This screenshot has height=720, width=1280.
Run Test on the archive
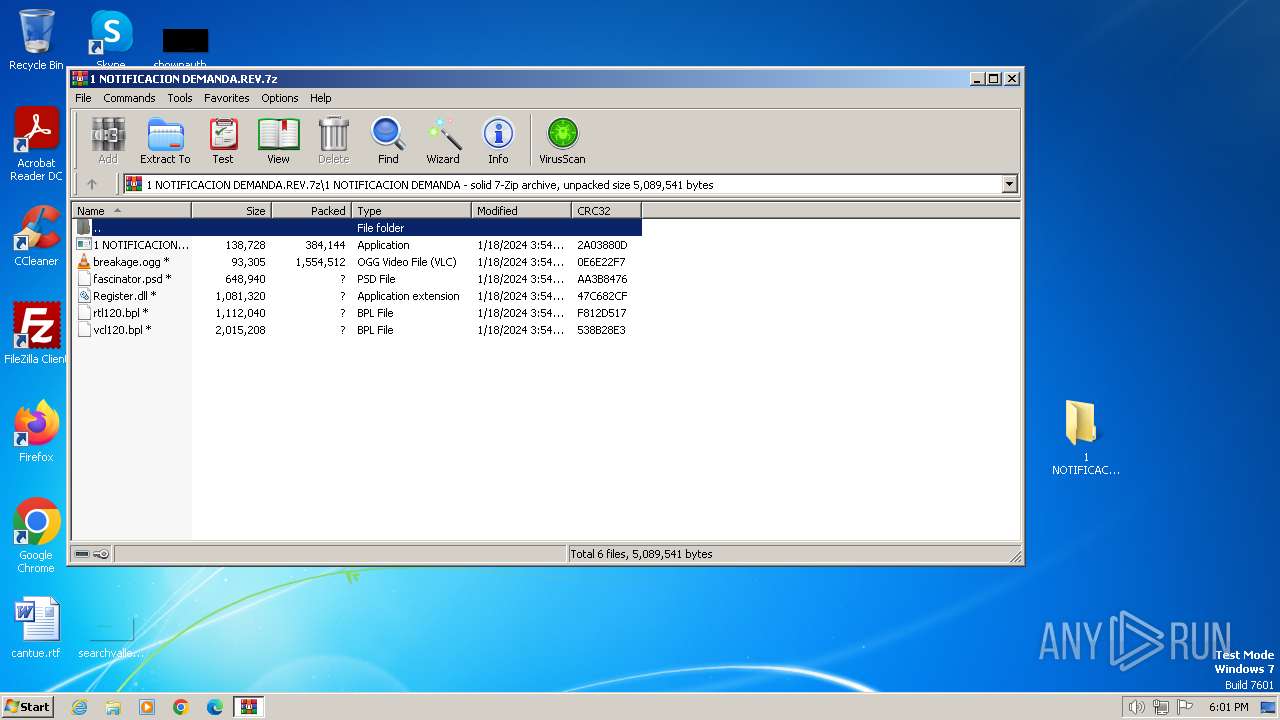(223, 140)
